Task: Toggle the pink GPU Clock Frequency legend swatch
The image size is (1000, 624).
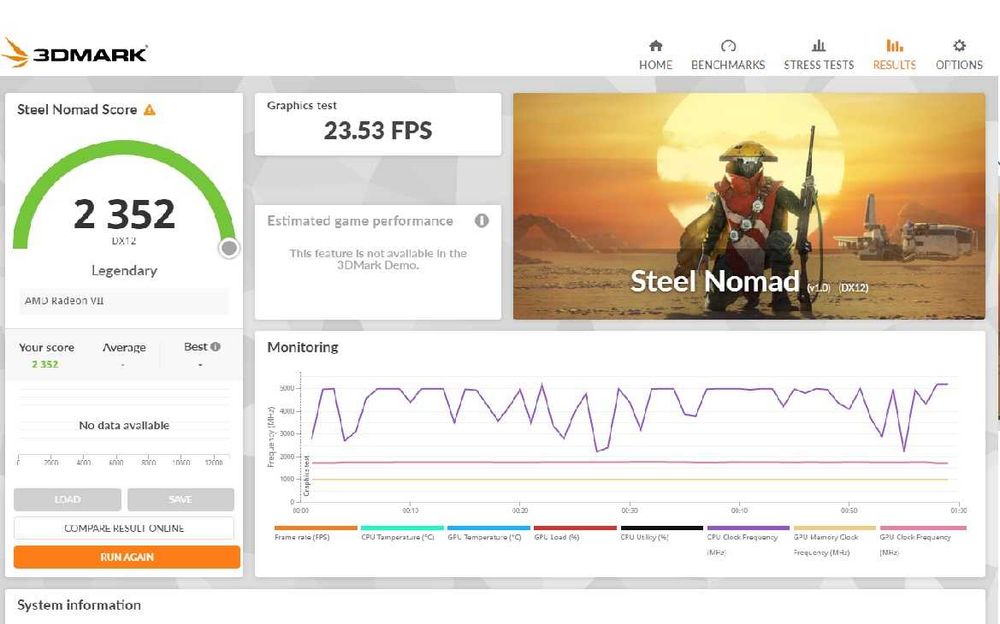Action: pos(923,528)
